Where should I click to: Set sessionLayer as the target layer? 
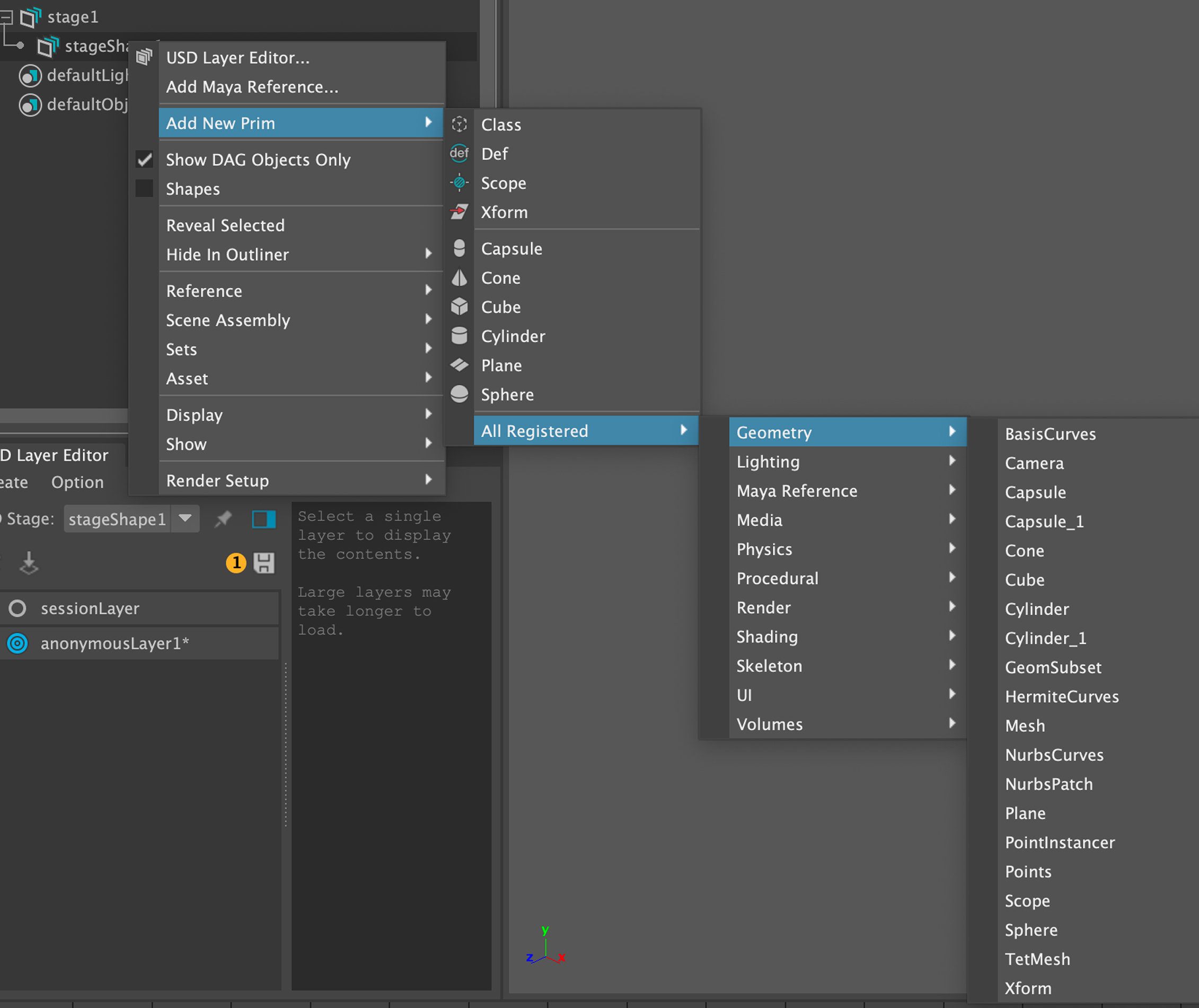point(17,608)
